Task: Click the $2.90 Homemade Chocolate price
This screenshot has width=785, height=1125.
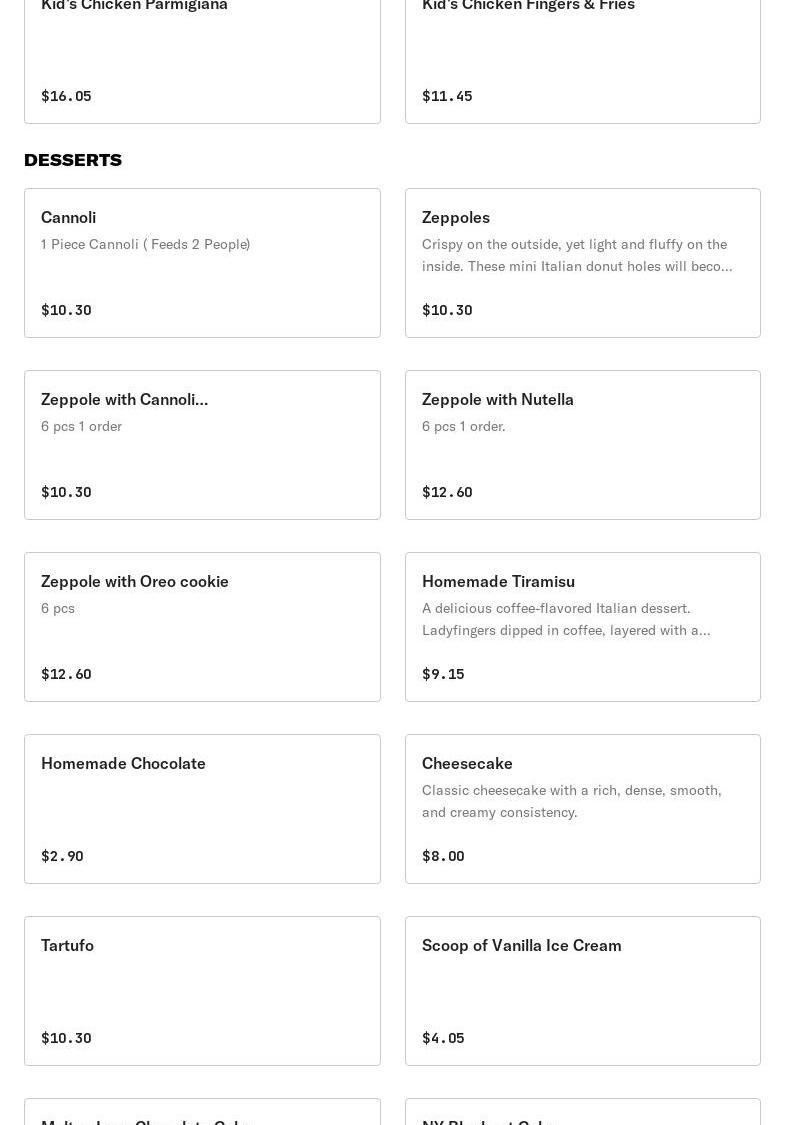Action: click(62, 856)
